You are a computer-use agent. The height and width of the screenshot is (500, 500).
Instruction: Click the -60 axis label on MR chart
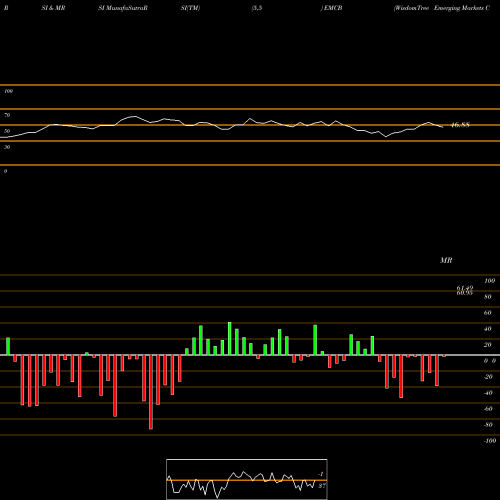[x=488, y=409]
